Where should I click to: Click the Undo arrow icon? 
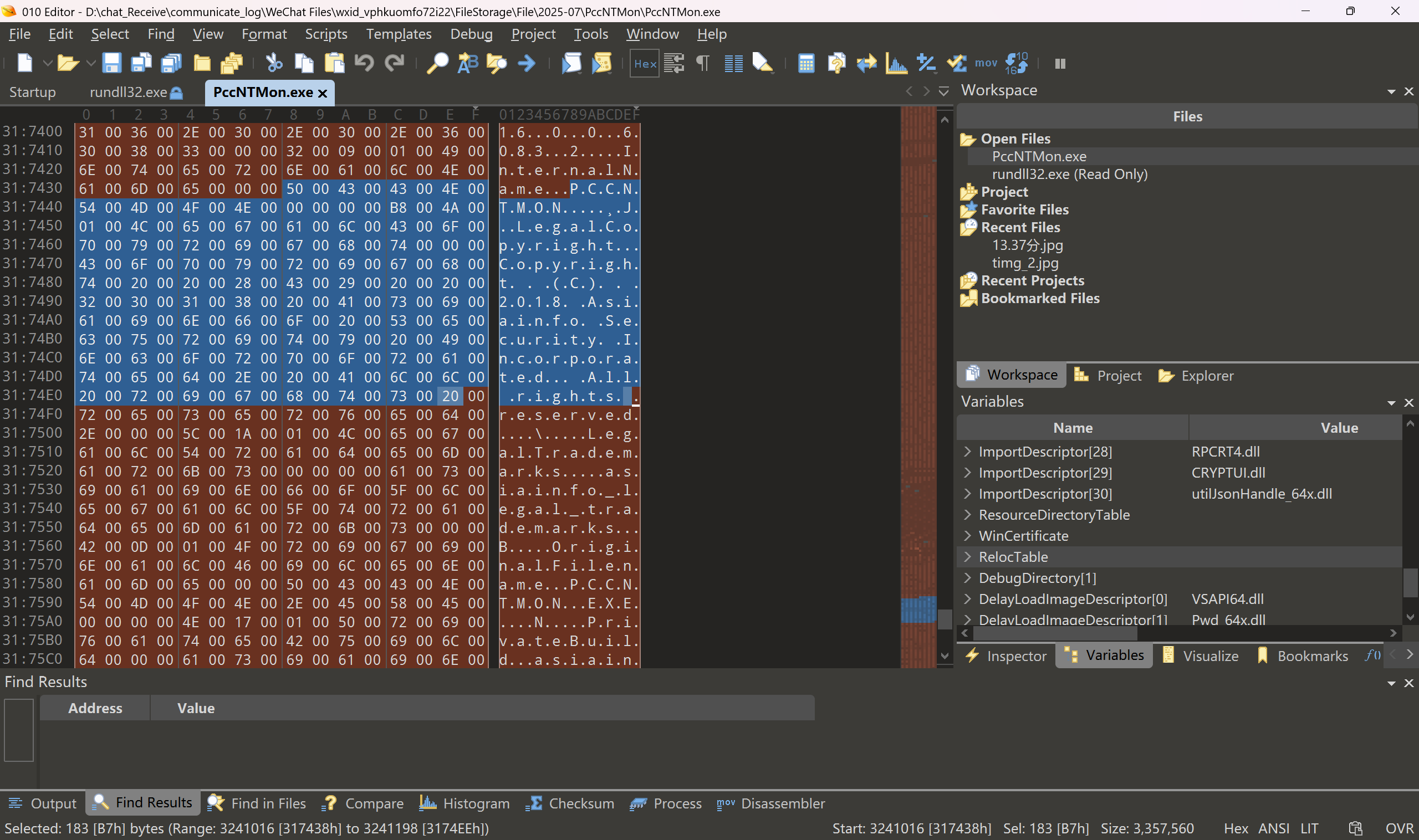pos(364,63)
